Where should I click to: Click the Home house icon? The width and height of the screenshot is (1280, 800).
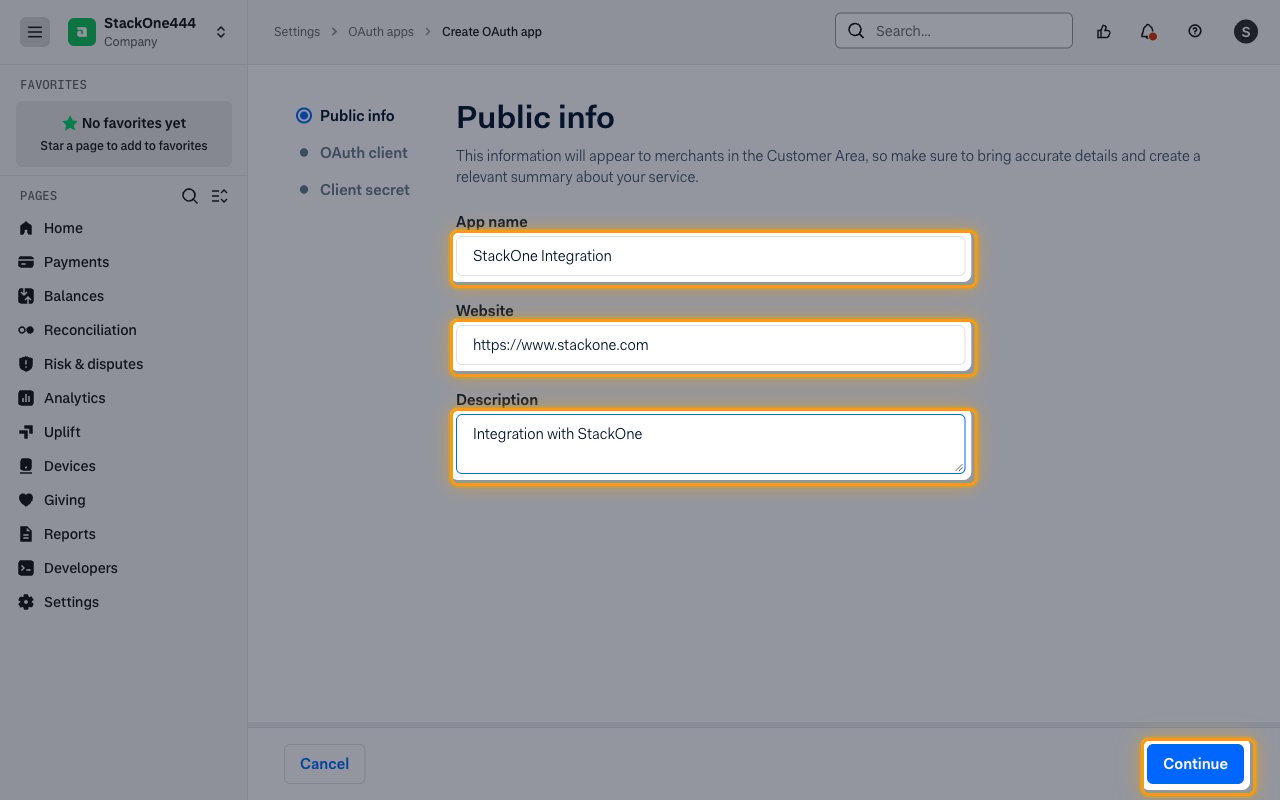click(x=26, y=228)
